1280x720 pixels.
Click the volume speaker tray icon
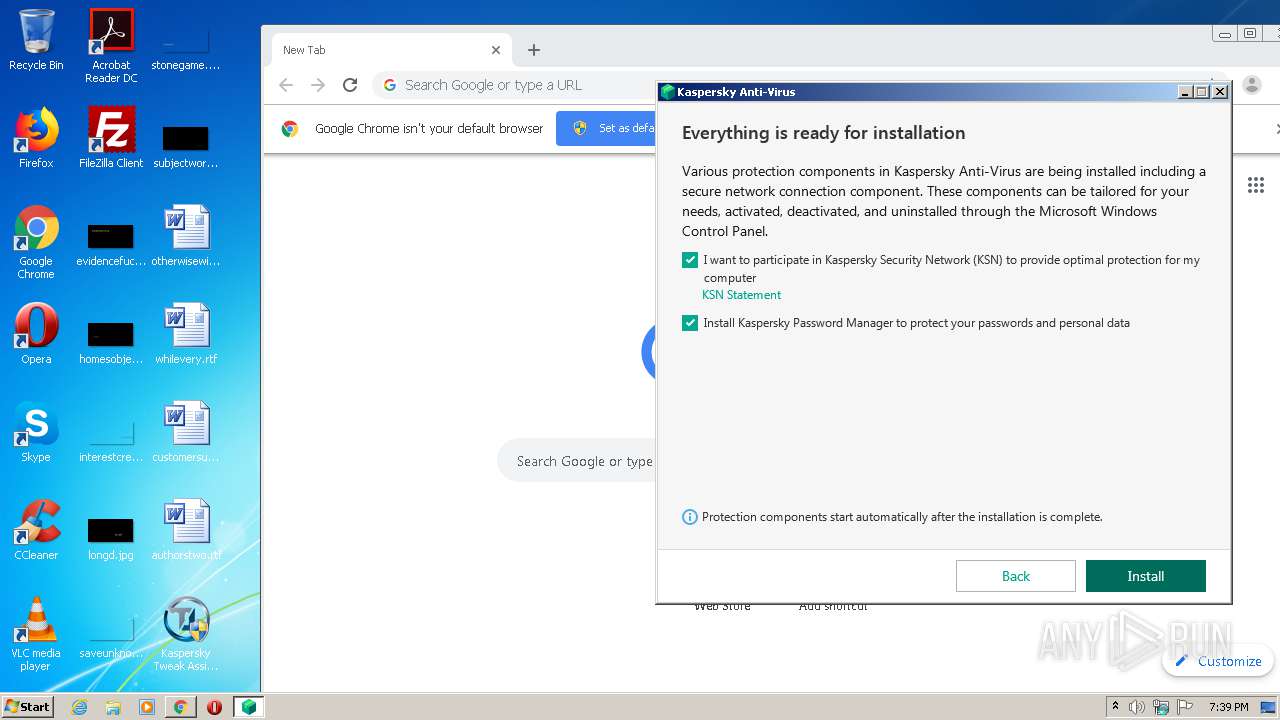tap(1137, 707)
